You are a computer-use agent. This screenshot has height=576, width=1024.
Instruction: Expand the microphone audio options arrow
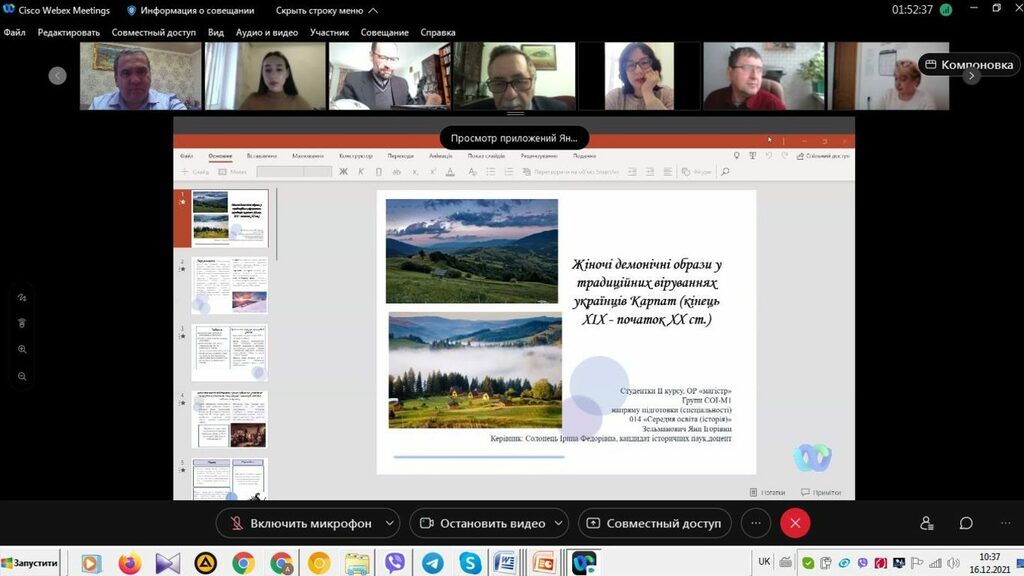[389, 523]
